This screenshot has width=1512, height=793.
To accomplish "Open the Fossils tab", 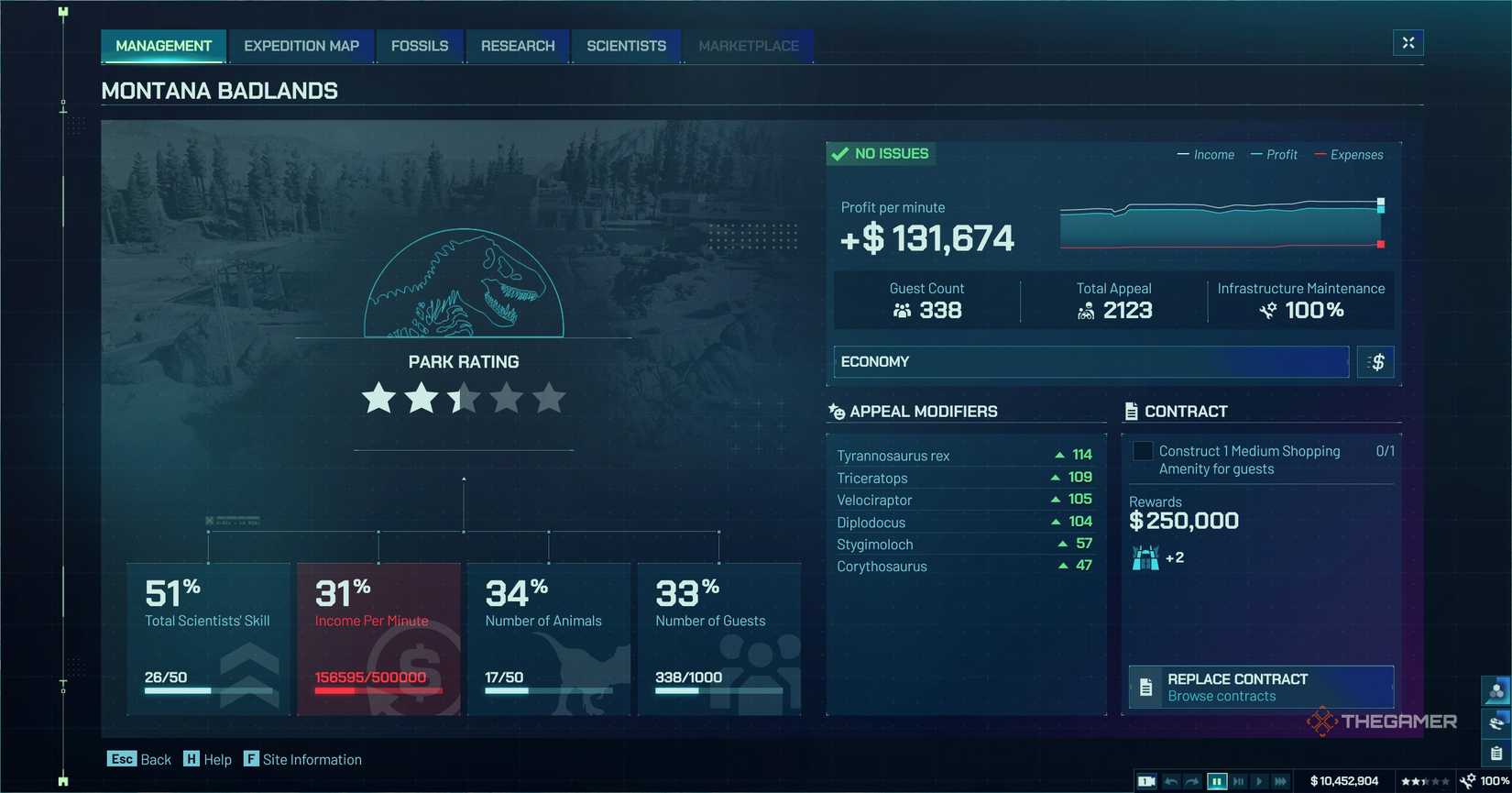I will click(x=420, y=46).
